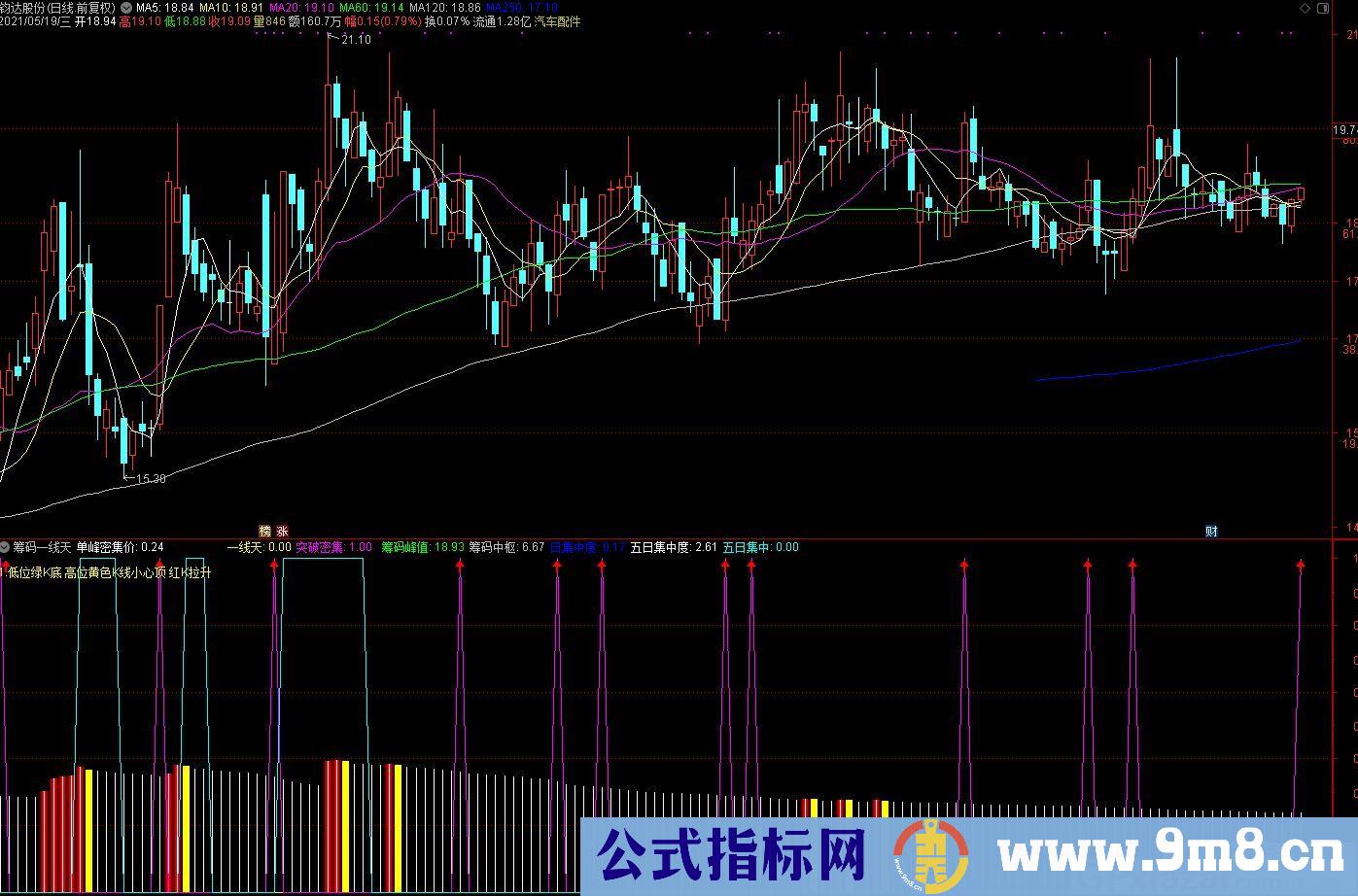Viewport: 1358px width, 896px height.
Task: Expand the 筹码一线天 indicator dropdown arrow
Action: tap(6, 547)
